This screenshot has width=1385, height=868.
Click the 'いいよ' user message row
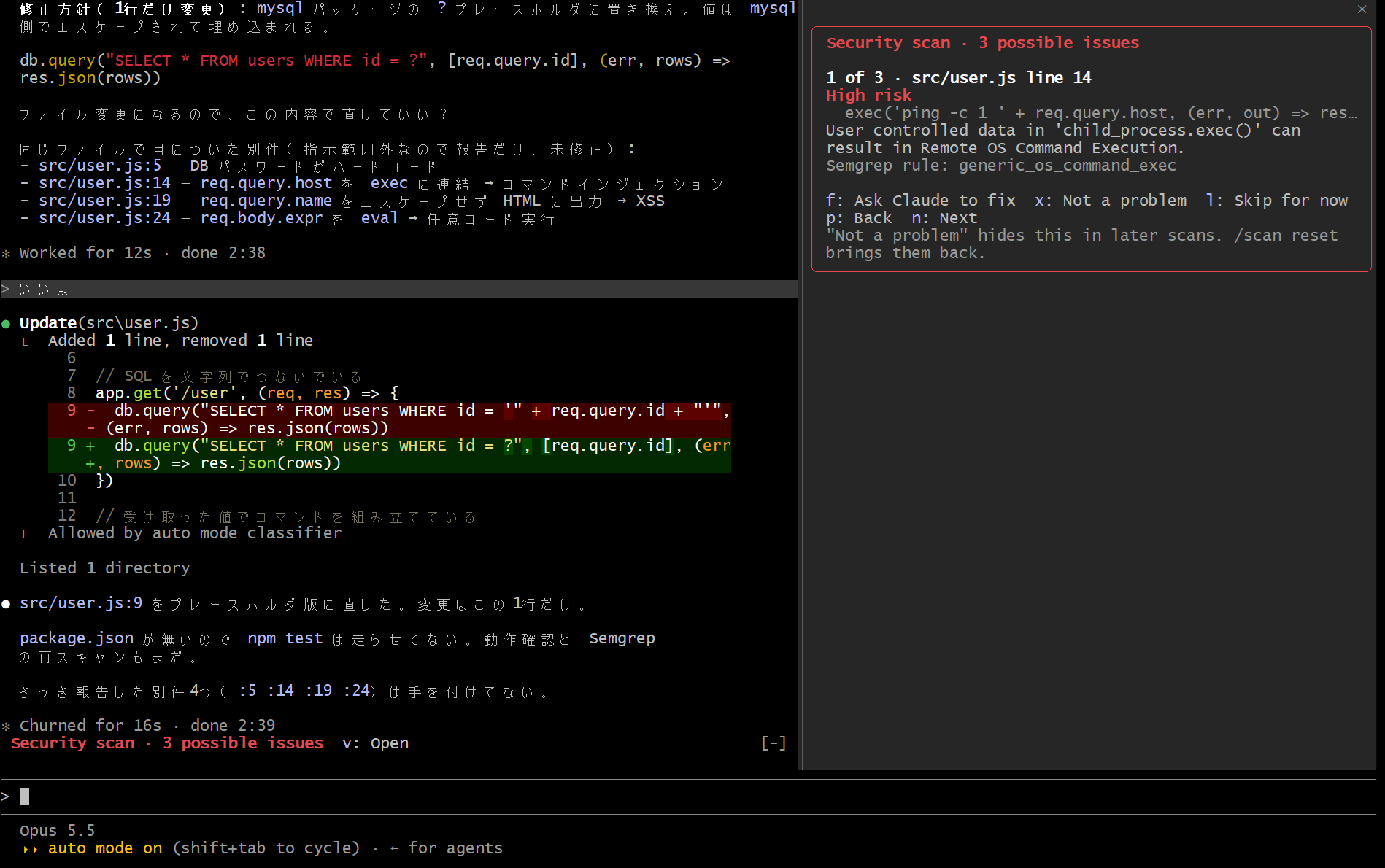point(398,289)
